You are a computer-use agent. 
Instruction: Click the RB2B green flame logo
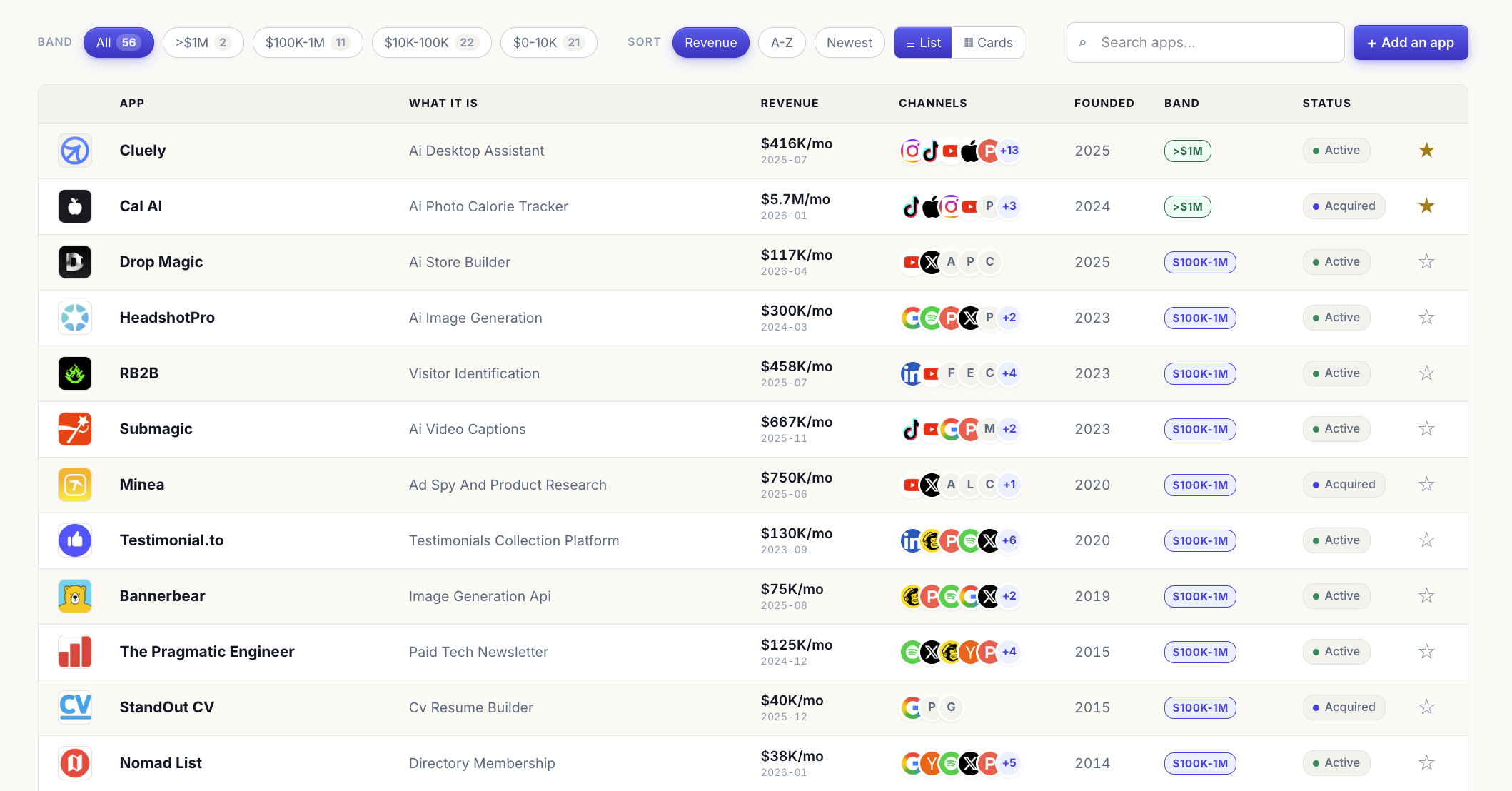pos(75,373)
